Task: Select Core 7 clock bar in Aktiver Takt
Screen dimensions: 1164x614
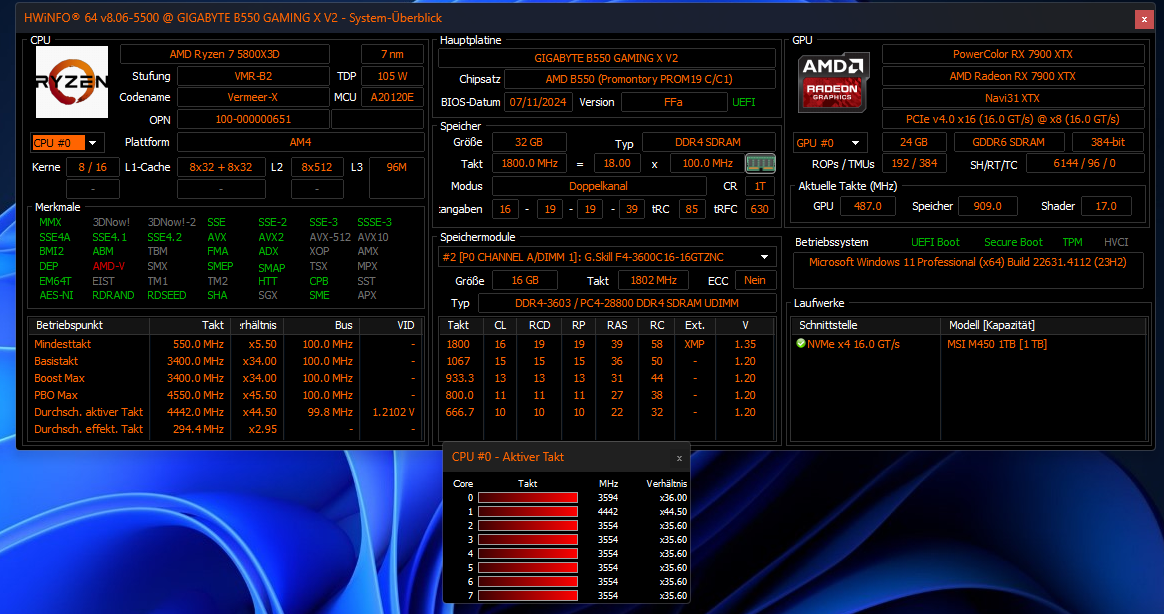Action: [x=528, y=595]
